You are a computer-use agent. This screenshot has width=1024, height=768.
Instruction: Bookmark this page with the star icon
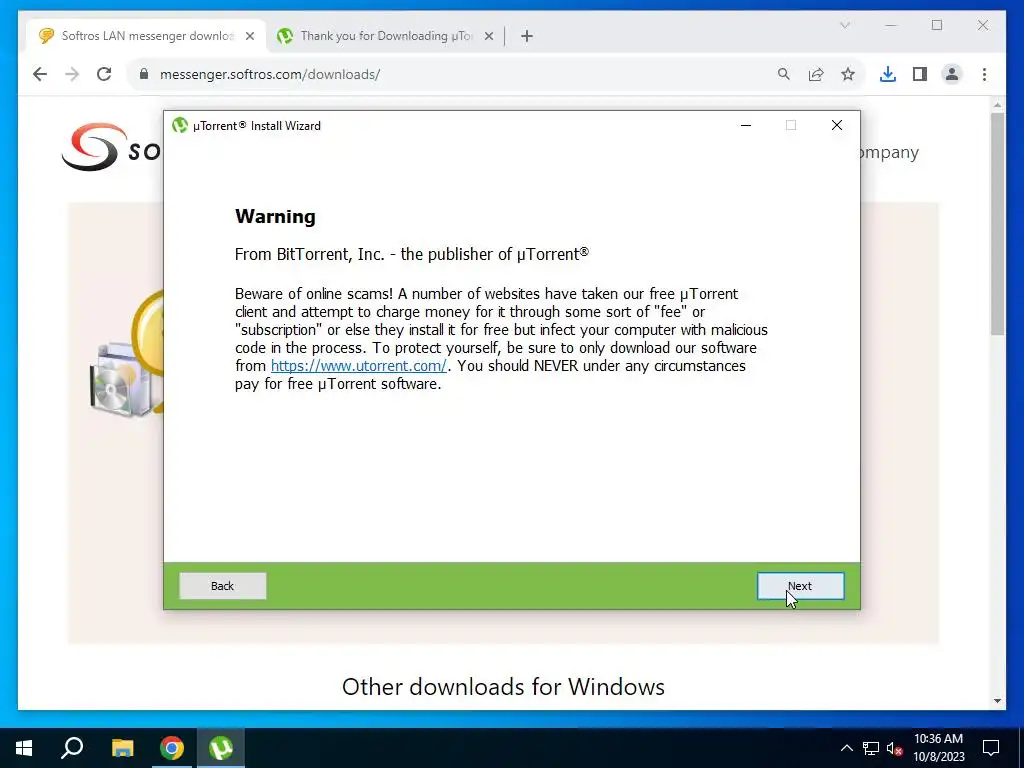coord(848,74)
